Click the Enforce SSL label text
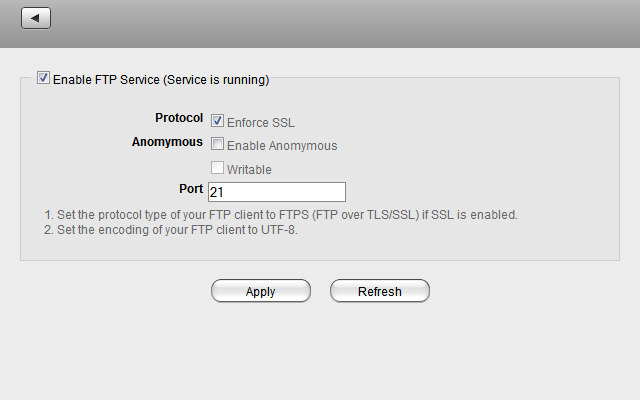The width and height of the screenshot is (640, 400). (261, 123)
